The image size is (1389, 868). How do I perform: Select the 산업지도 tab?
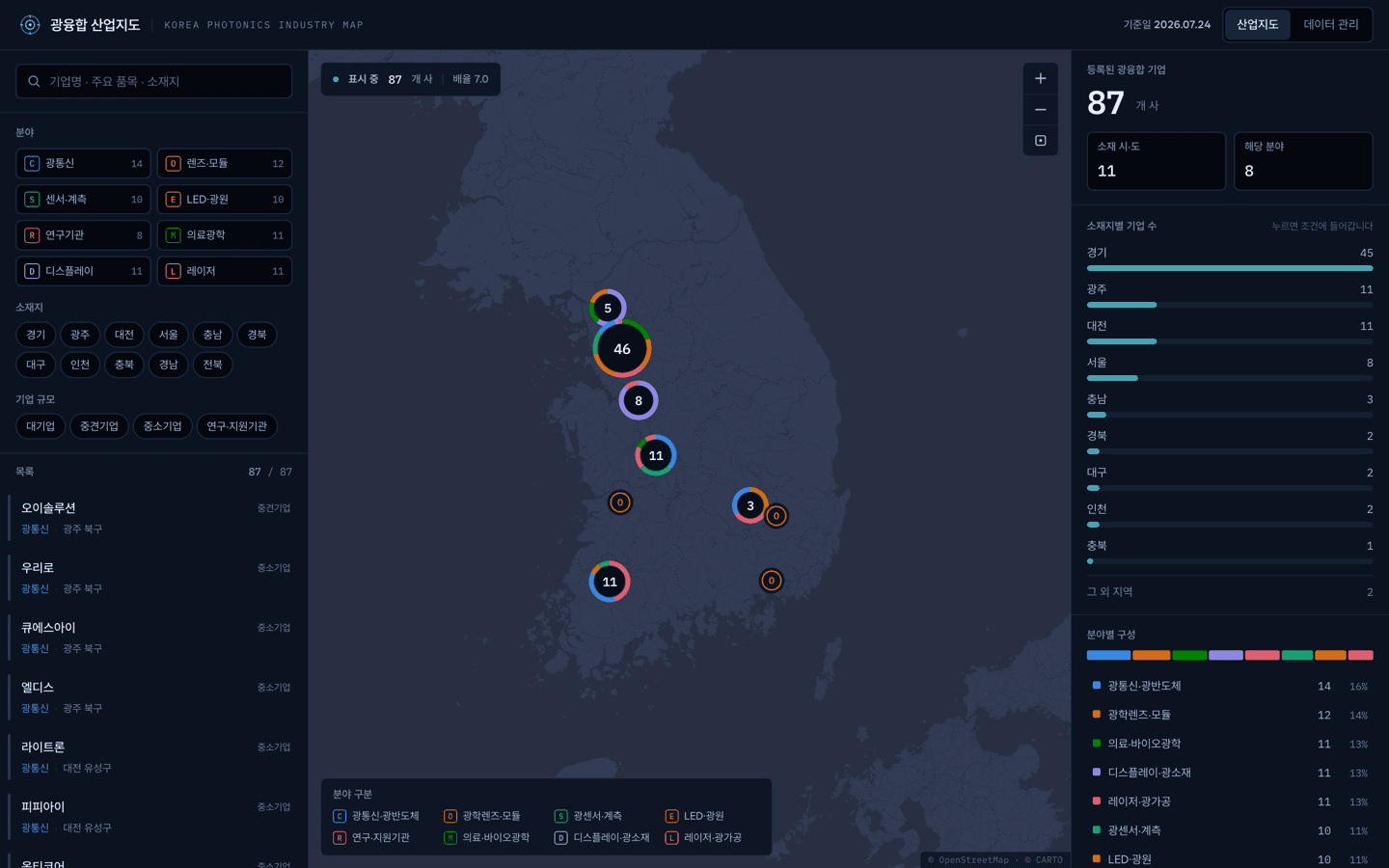coord(1257,25)
